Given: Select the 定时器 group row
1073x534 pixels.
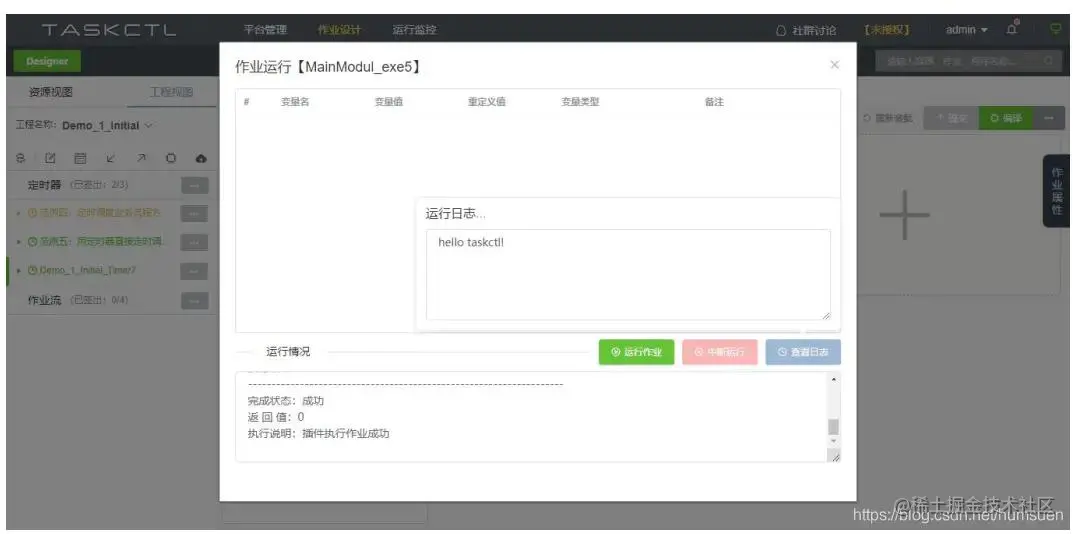Looking at the screenshot, I should click(x=112, y=186).
